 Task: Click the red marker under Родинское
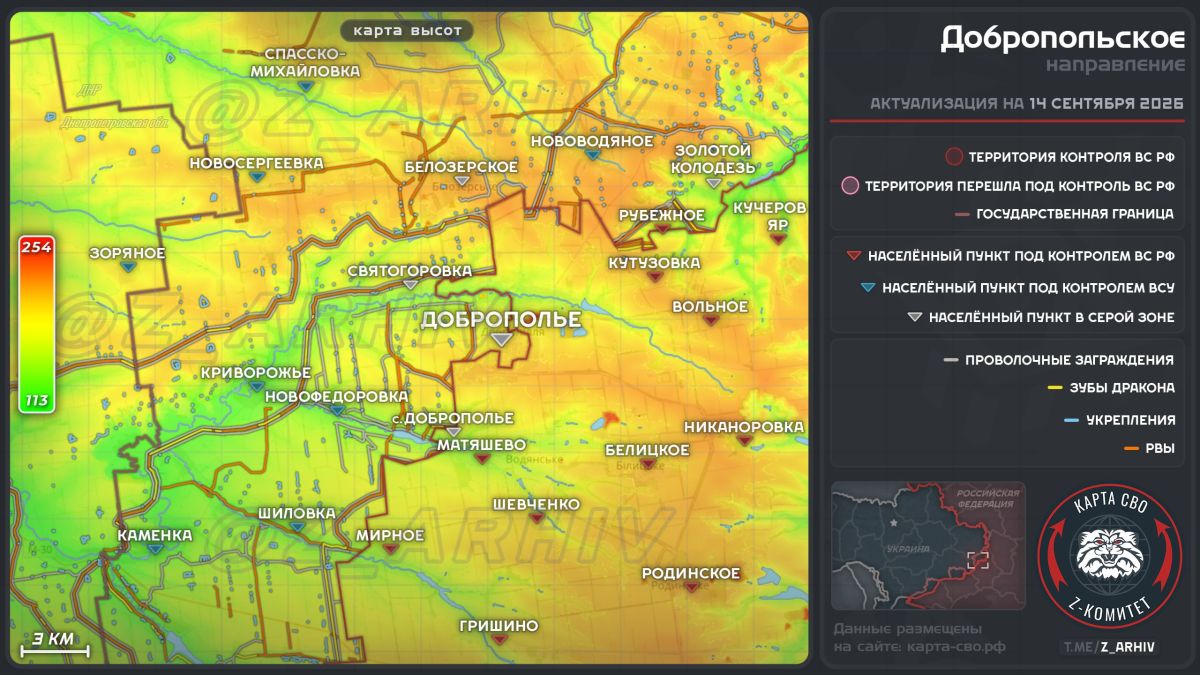691,587
